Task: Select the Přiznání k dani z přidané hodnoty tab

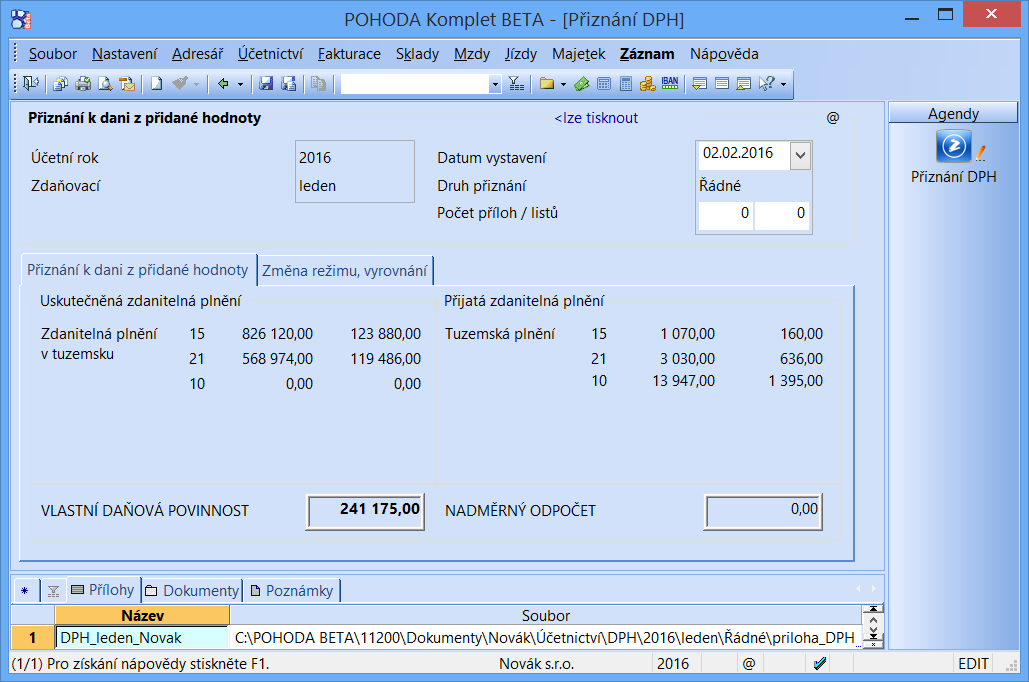Action: 138,270
